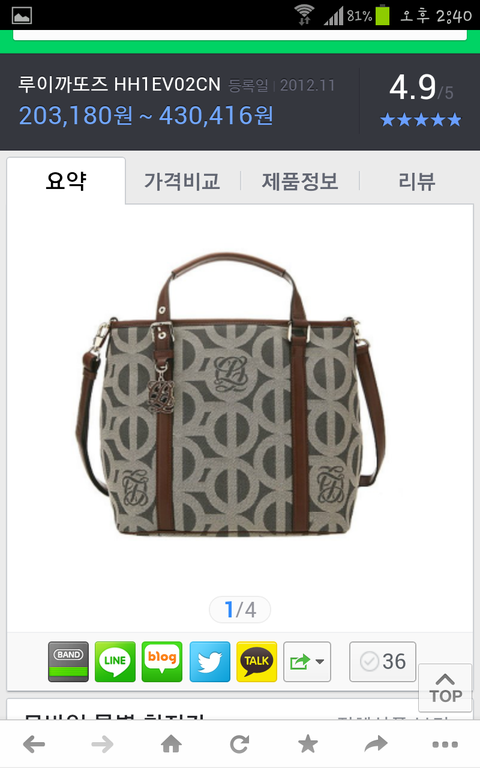Switch to the 가격비교 tab
This screenshot has width=480, height=768.
click(x=182, y=181)
